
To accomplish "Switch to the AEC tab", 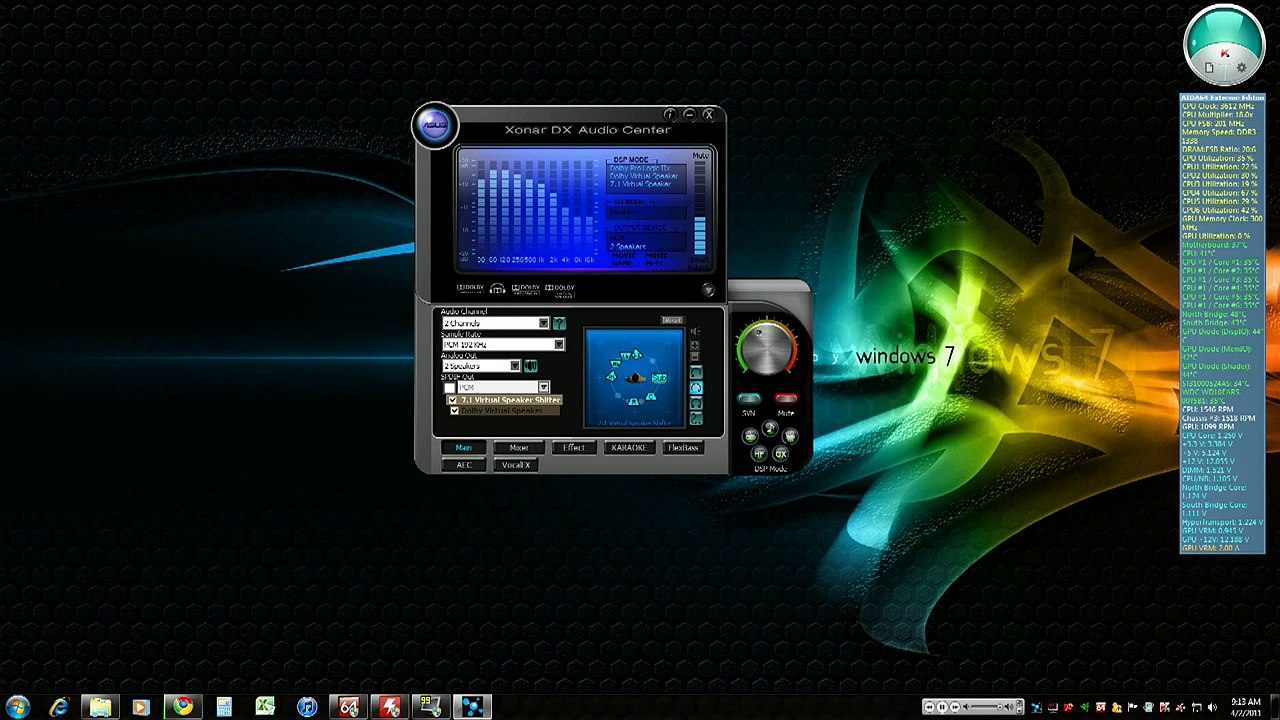I will point(464,465).
